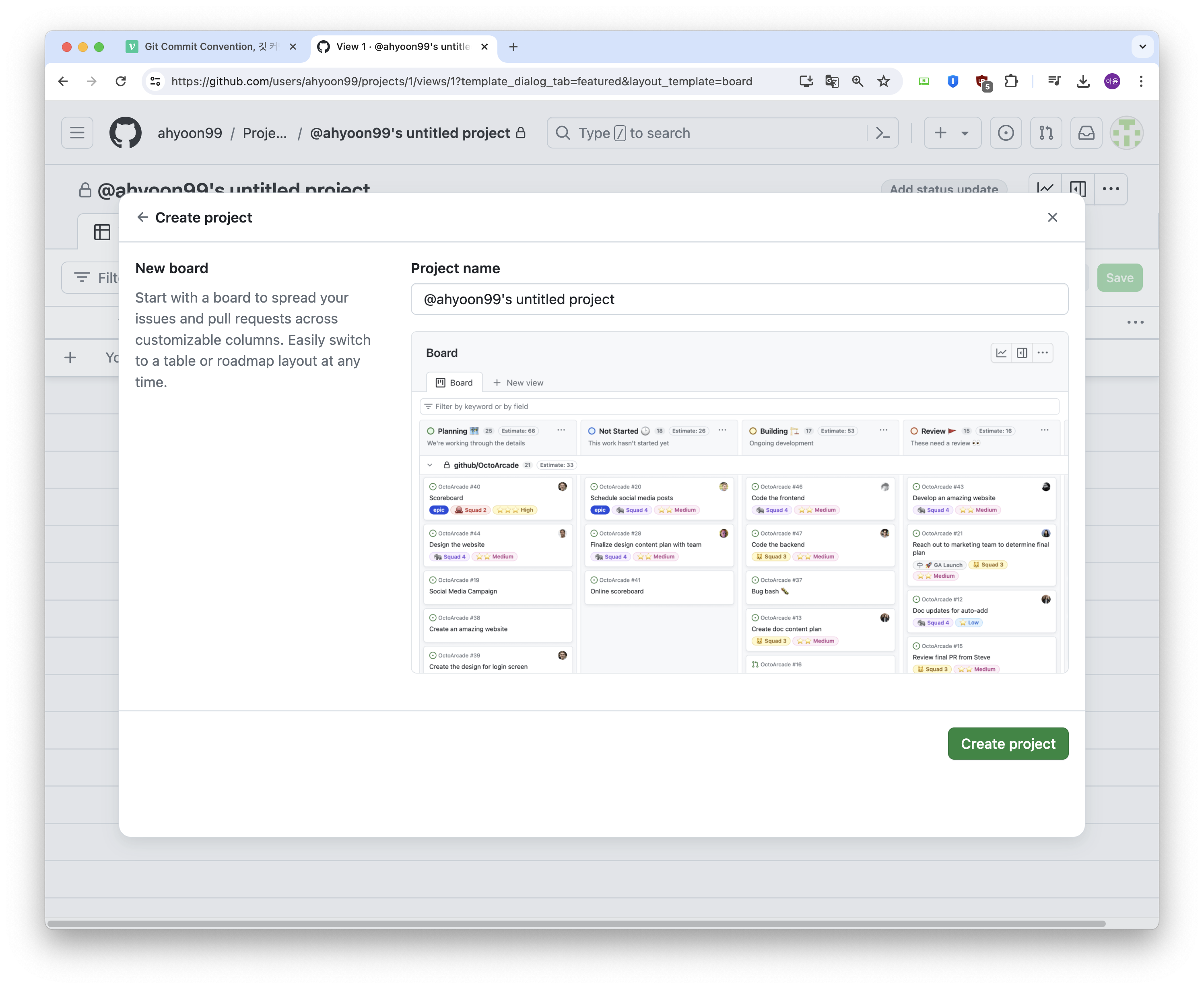
Task: Click the back arrow beside Create project
Action: point(142,217)
